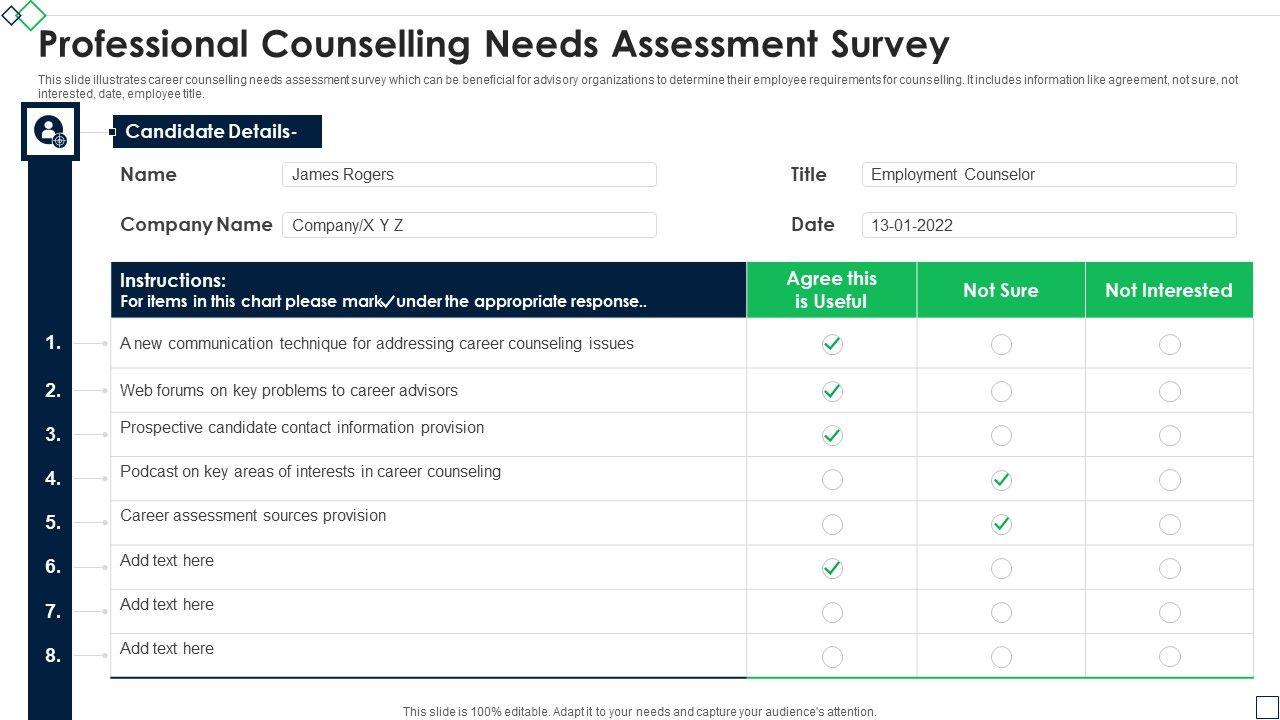This screenshot has height=720, width=1280.
Task: Select 'Not Interested' for row 8
Action: 1169,656
